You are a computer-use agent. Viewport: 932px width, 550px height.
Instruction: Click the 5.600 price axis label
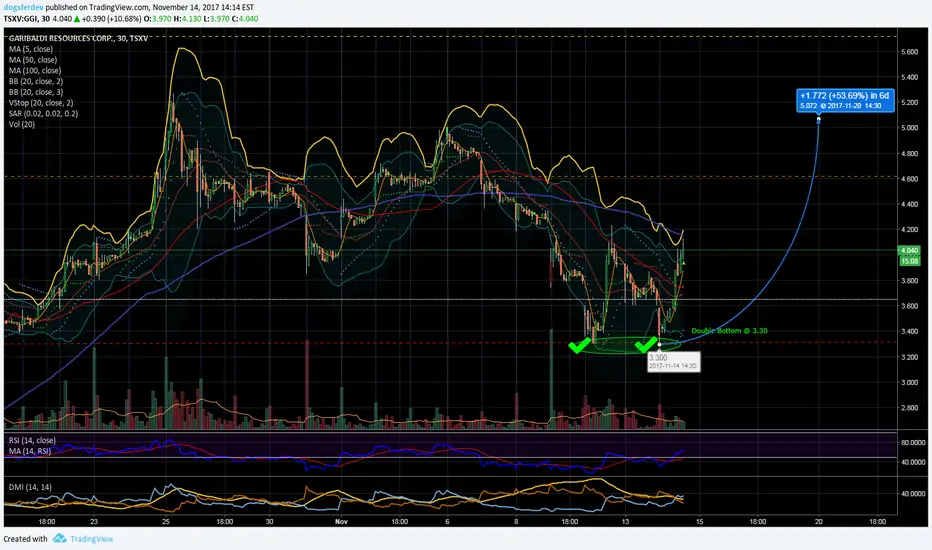909,52
